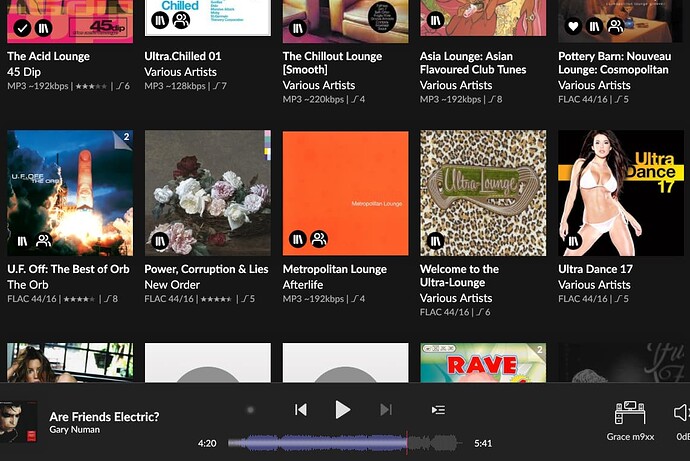Click the red playhead marker on the waveform
The height and width of the screenshot is (461, 690).
pyautogui.click(x=407, y=443)
